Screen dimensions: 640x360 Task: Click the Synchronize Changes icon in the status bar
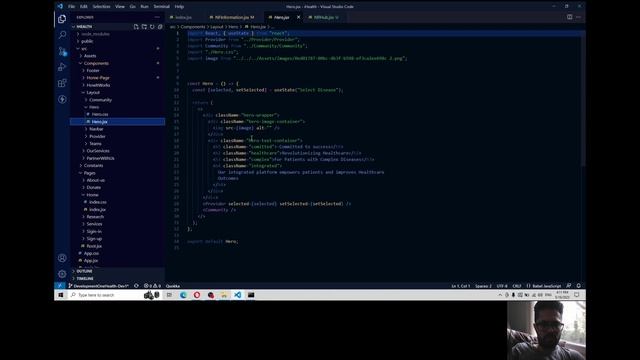[x=136, y=286]
